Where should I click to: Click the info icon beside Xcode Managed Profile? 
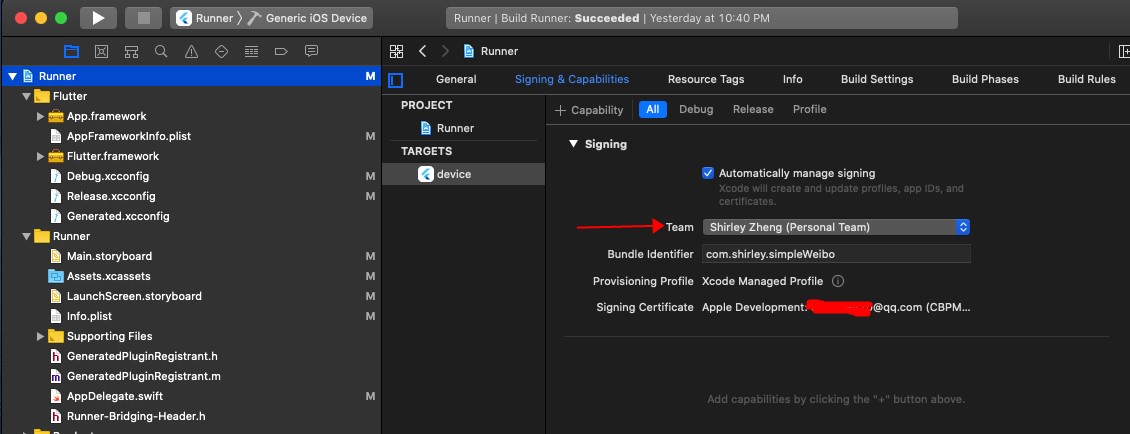tap(838, 281)
